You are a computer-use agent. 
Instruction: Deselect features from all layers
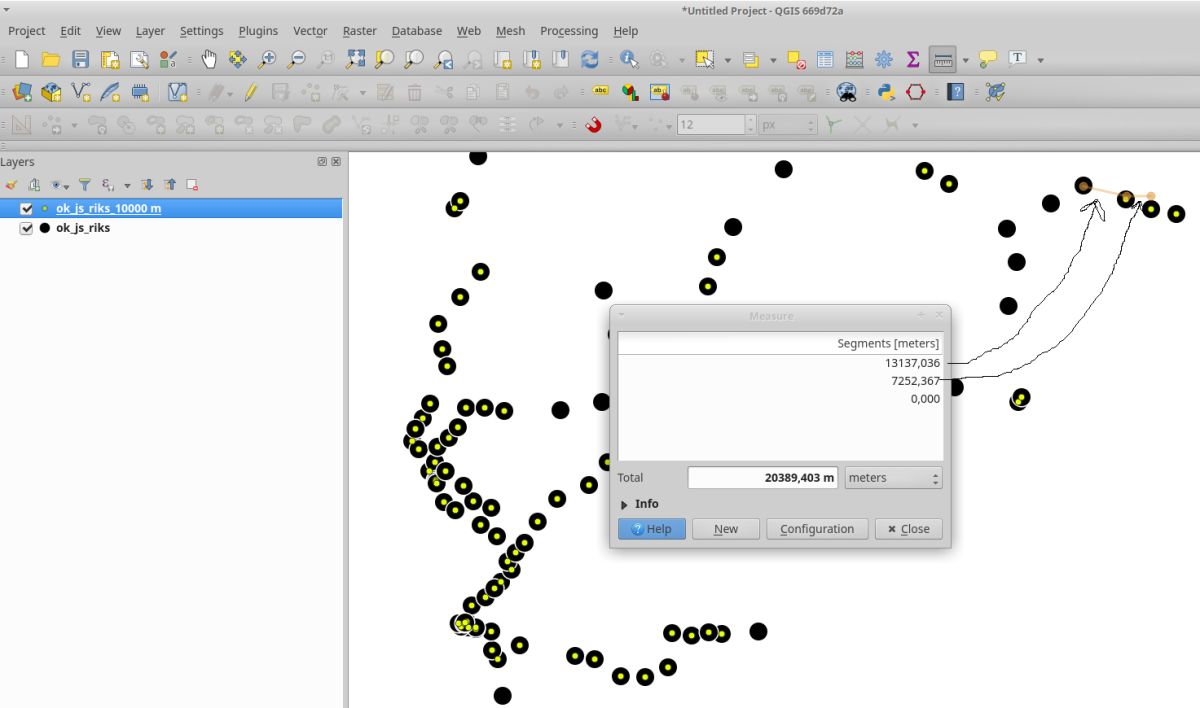click(796, 60)
